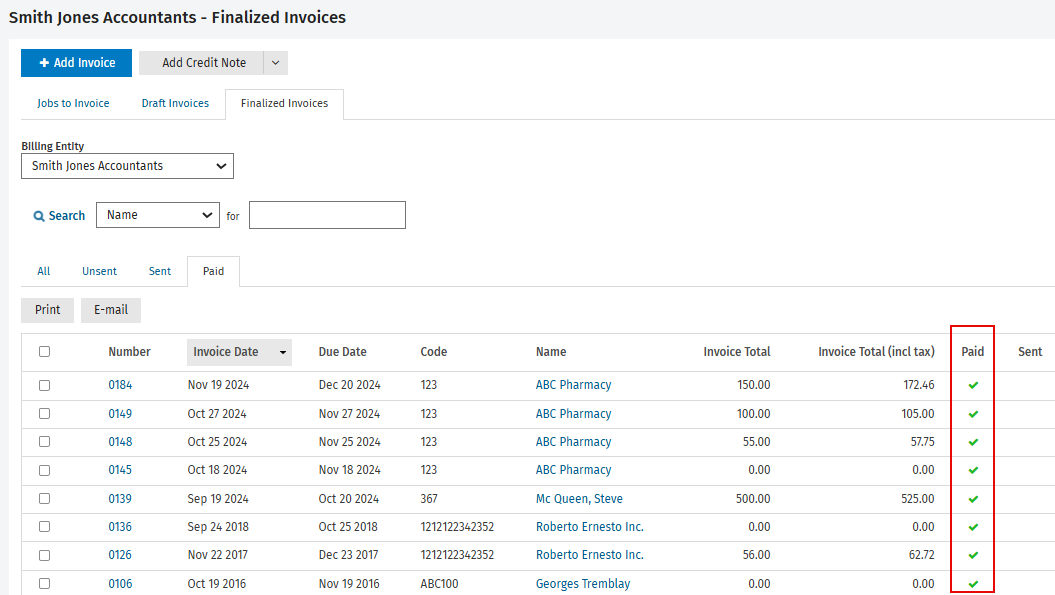Viewport: 1055px width, 595px height.
Task: Check the box for invoice 0136
Action: pyautogui.click(x=44, y=527)
